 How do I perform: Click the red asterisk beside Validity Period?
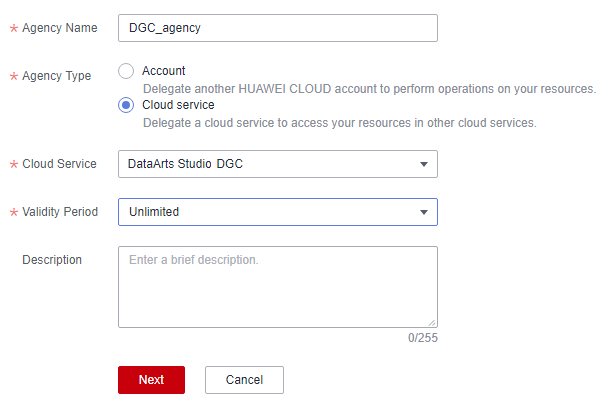point(14,212)
